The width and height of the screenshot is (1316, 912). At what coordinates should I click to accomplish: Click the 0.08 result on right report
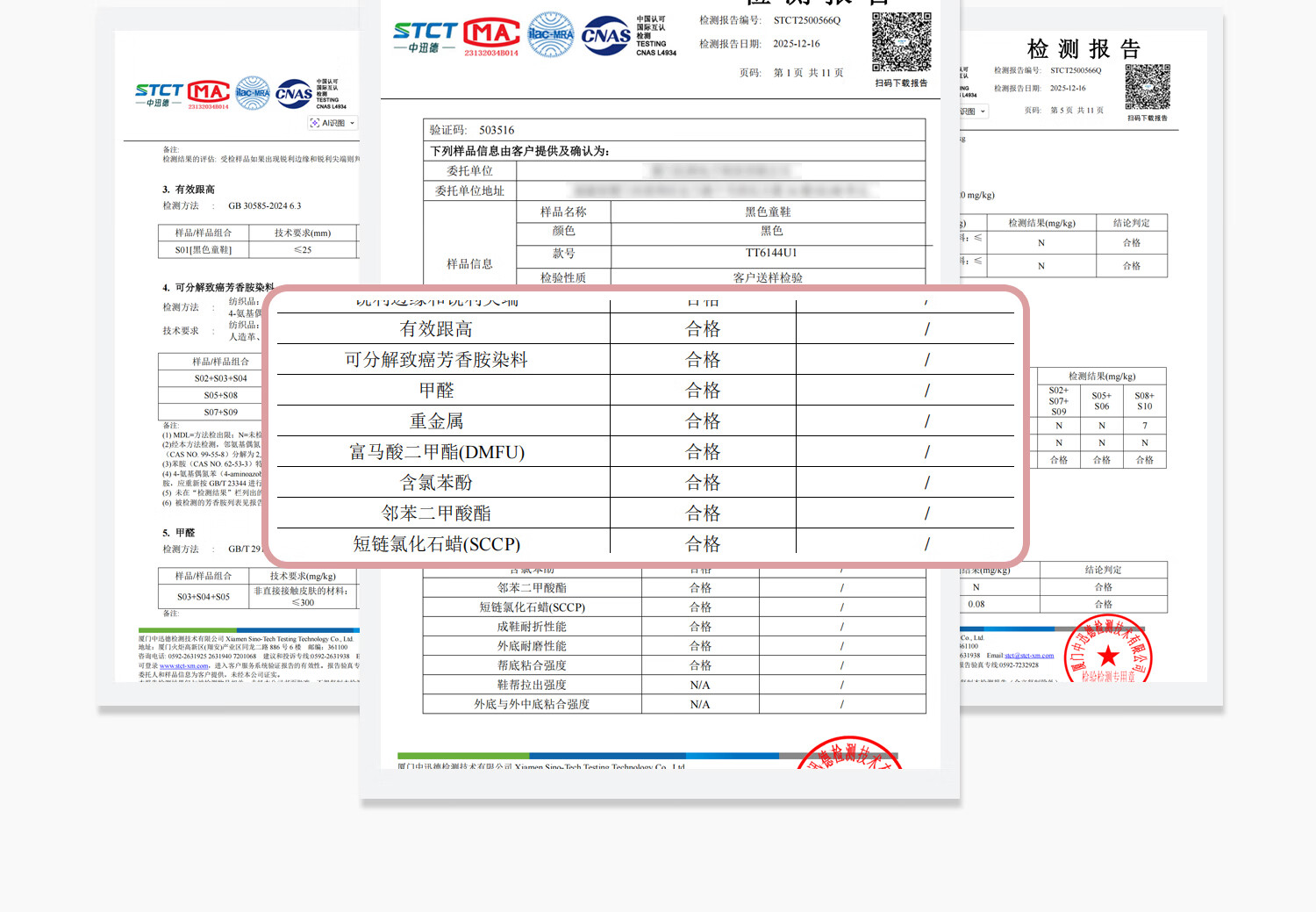[976, 604]
